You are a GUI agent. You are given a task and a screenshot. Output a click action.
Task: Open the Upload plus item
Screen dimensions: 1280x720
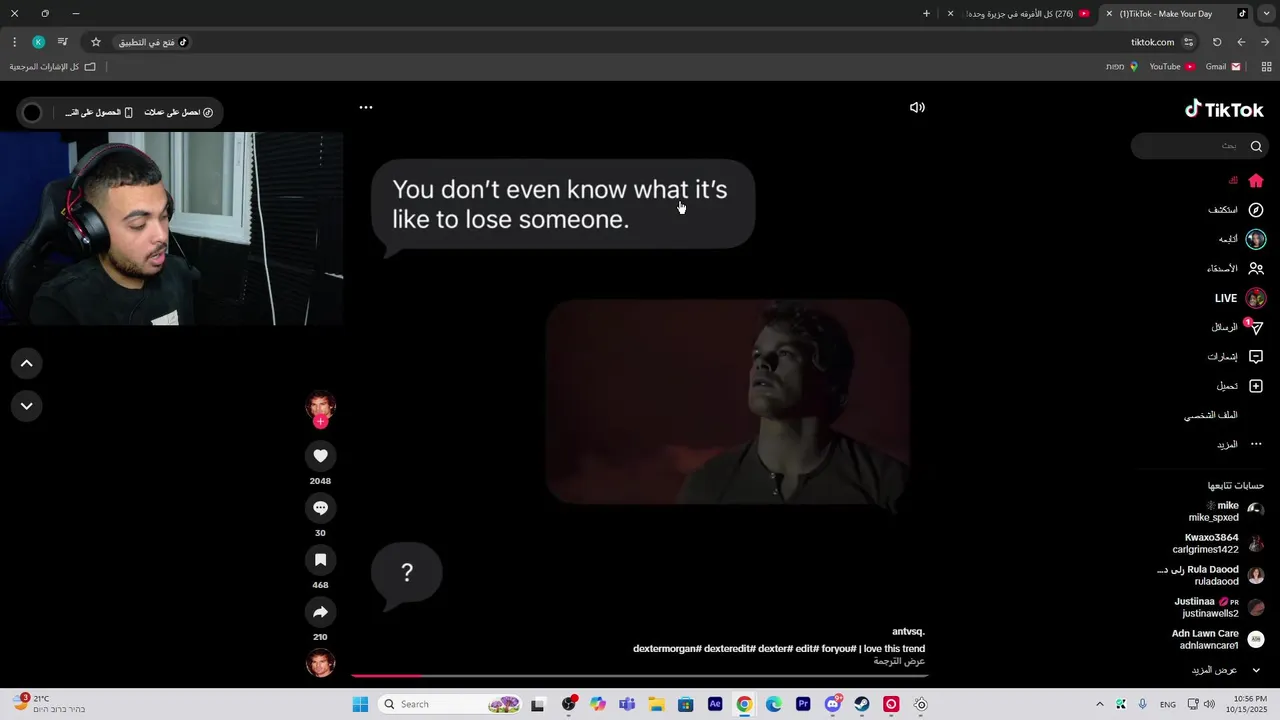pos(1240,386)
